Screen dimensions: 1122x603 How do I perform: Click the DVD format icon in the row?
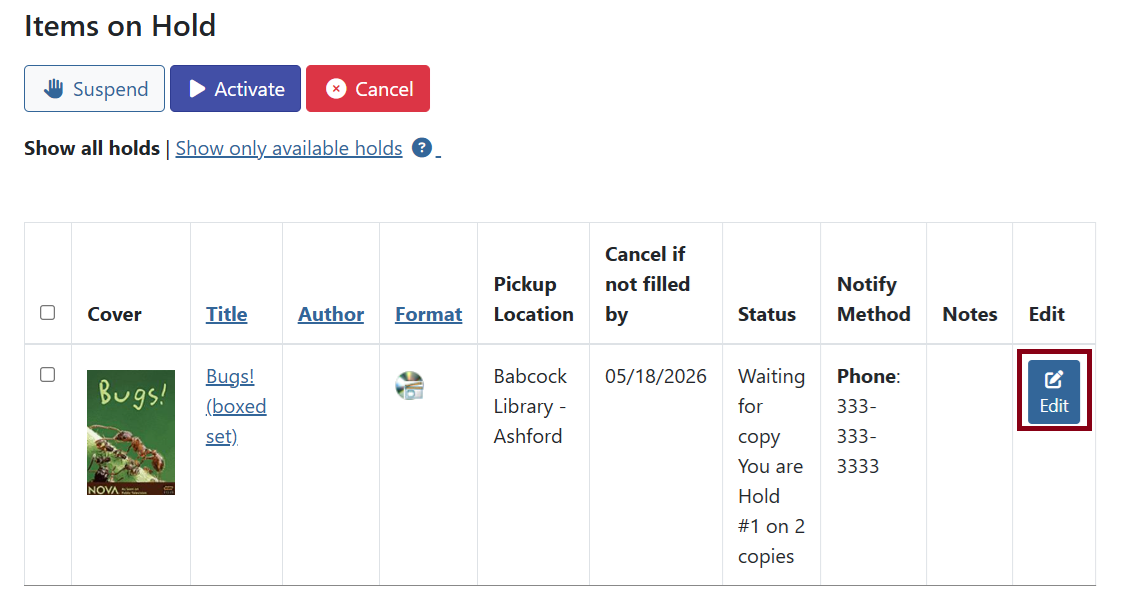(409, 386)
